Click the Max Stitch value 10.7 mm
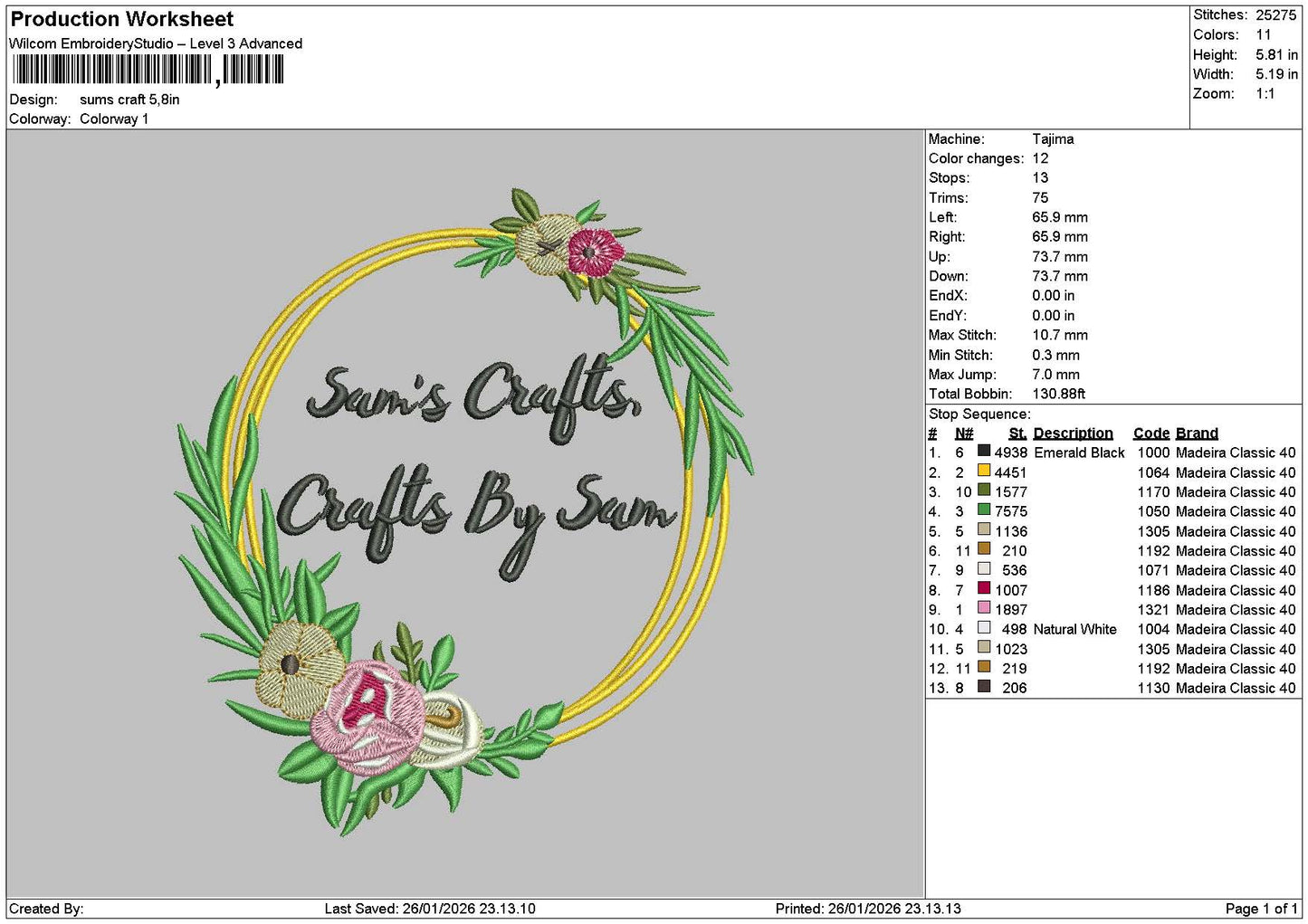 (x=1060, y=335)
